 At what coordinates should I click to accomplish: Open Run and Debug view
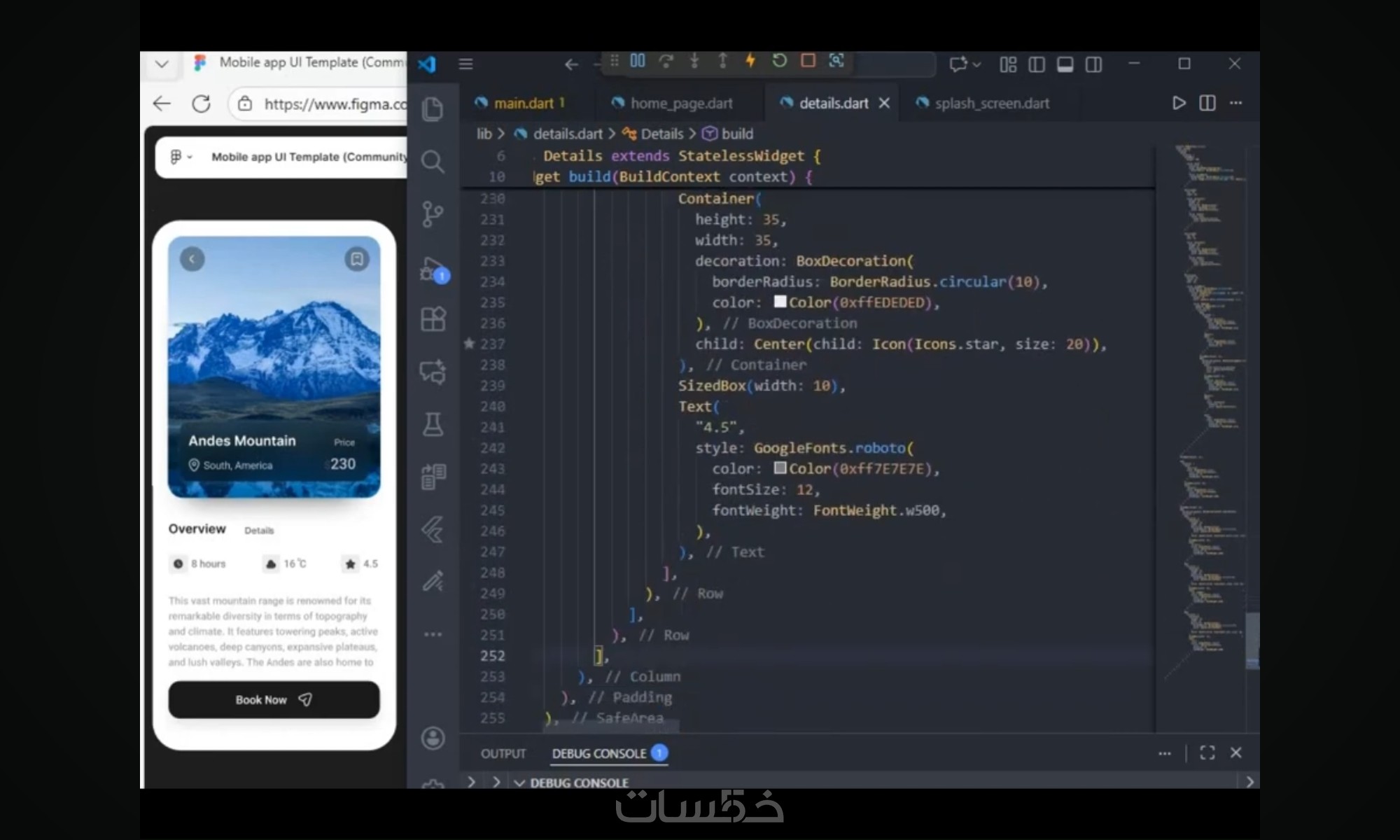pyautogui.click(x=433, y=269)
